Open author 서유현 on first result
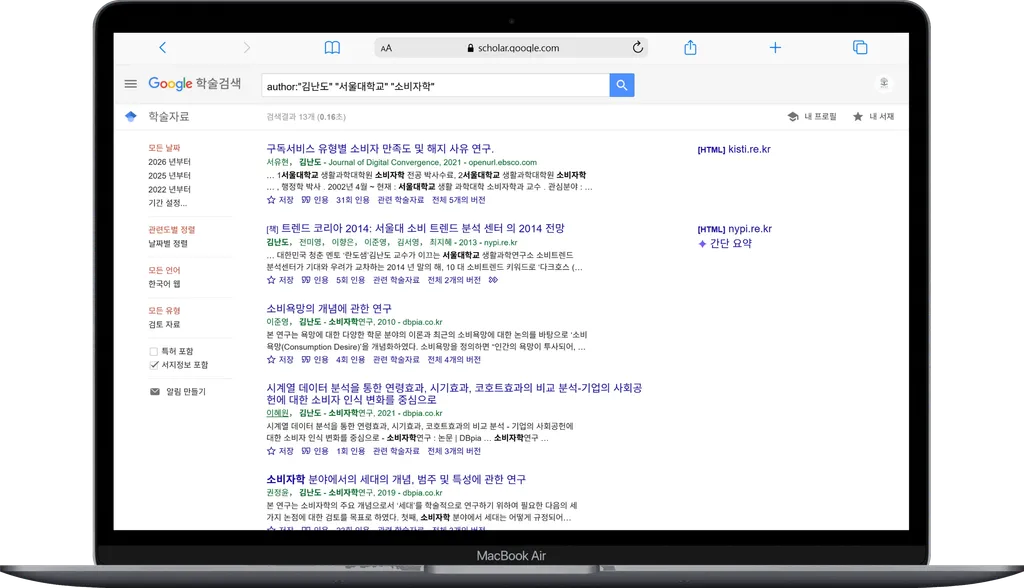1024x588 pixels. click(278, 163)
